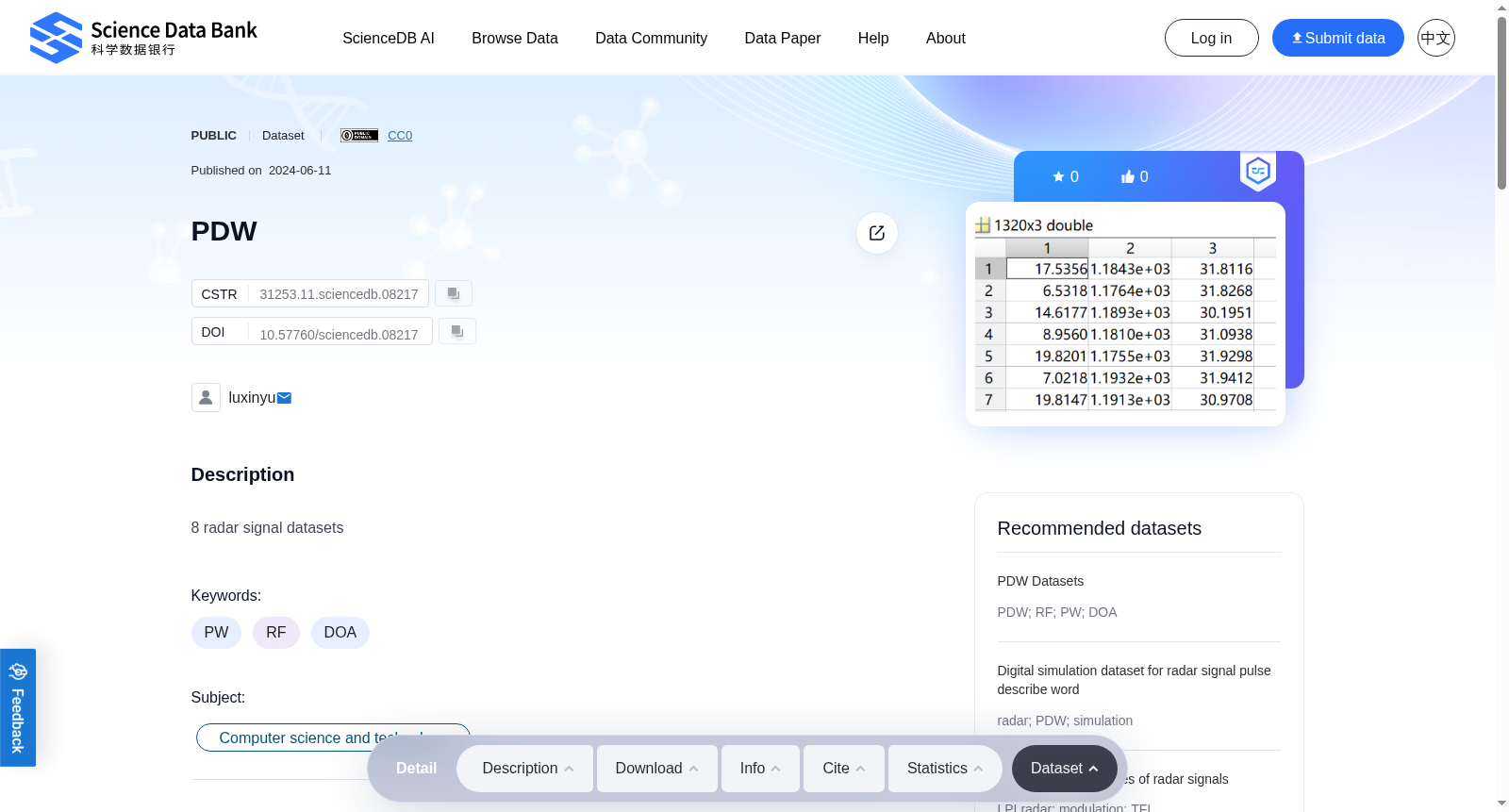Jump to Cite section

pyautogui.click(x=844, y=769)
